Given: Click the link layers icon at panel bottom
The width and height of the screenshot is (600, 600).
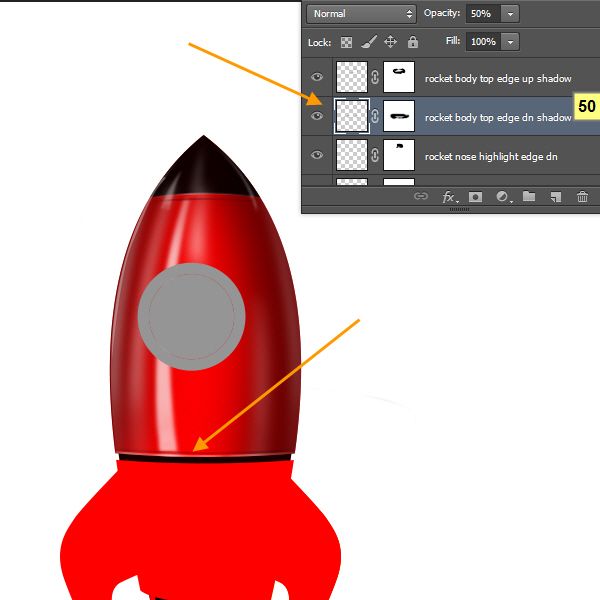Looking at the screenshot, I should coord(421,197).
